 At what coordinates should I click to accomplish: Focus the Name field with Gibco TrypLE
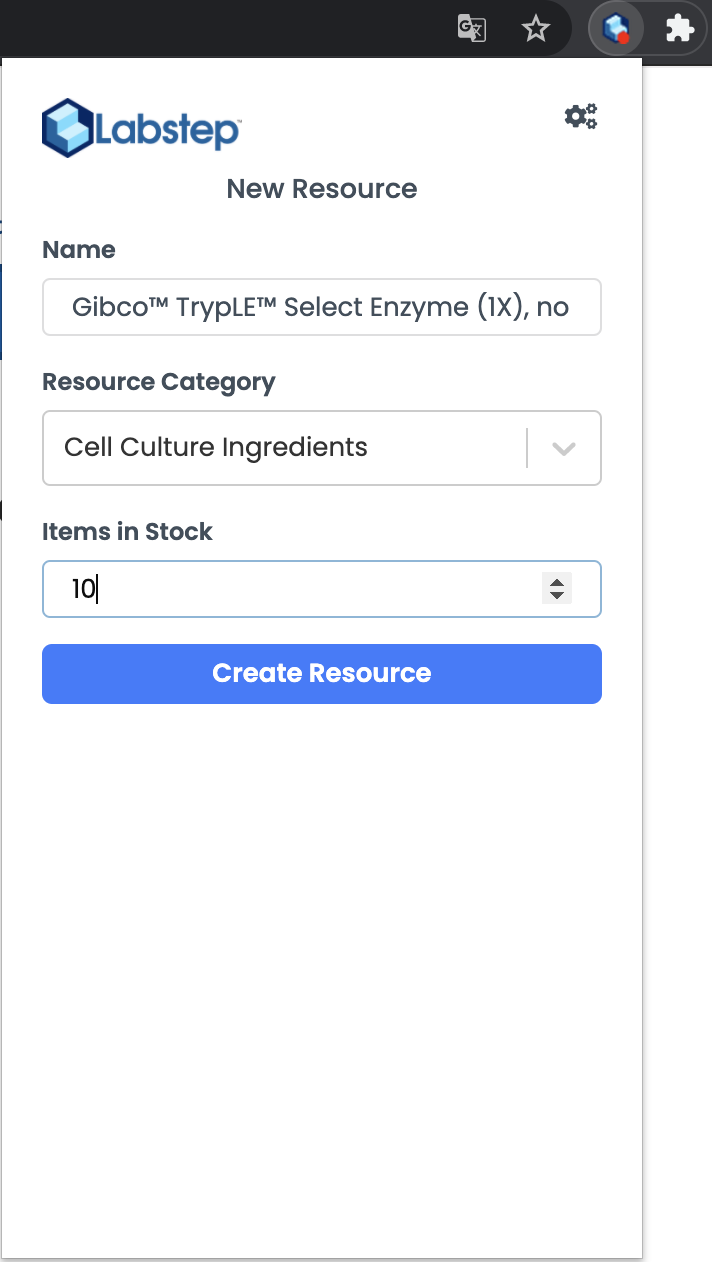(x=321, y=307)
